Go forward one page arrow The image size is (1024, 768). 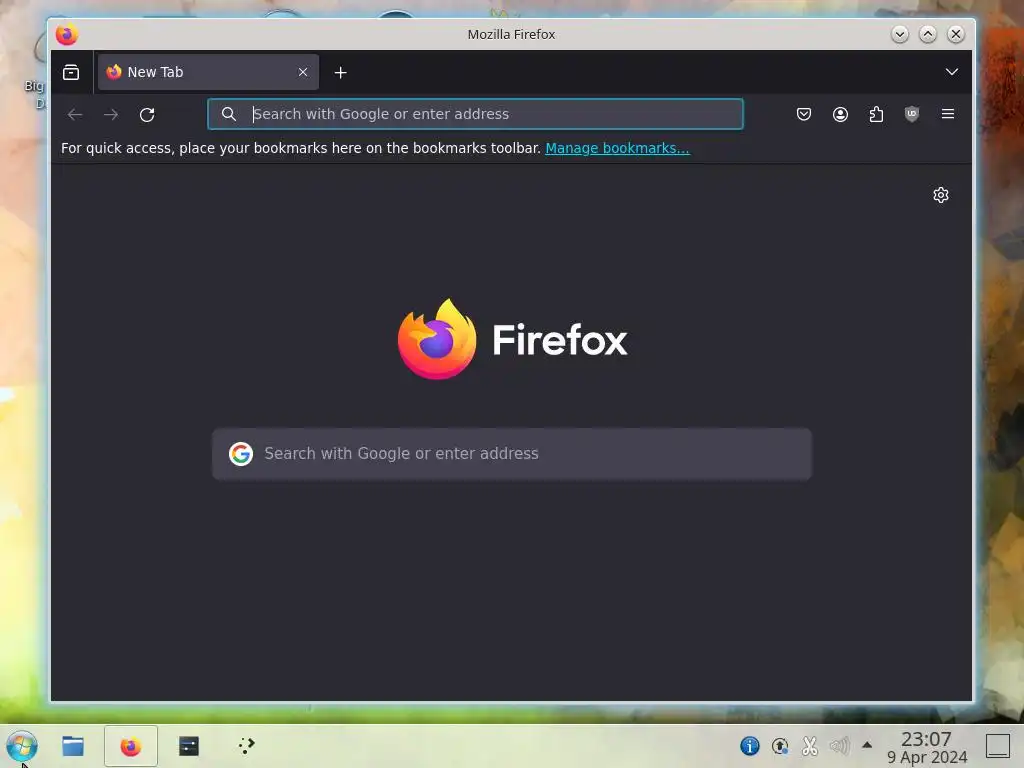click(111, 114)
